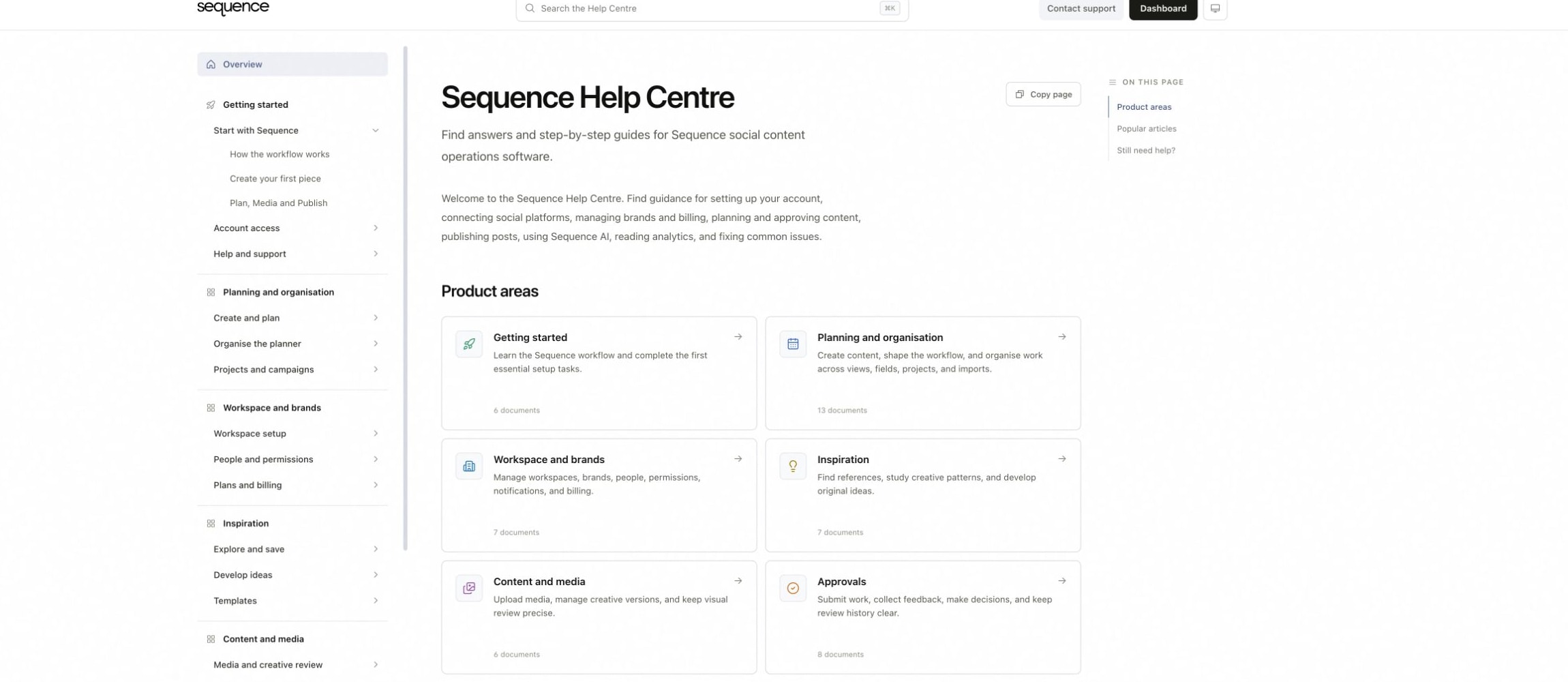Open the Planning and organisation card title
1568x682 pixels.
(880, 337)
